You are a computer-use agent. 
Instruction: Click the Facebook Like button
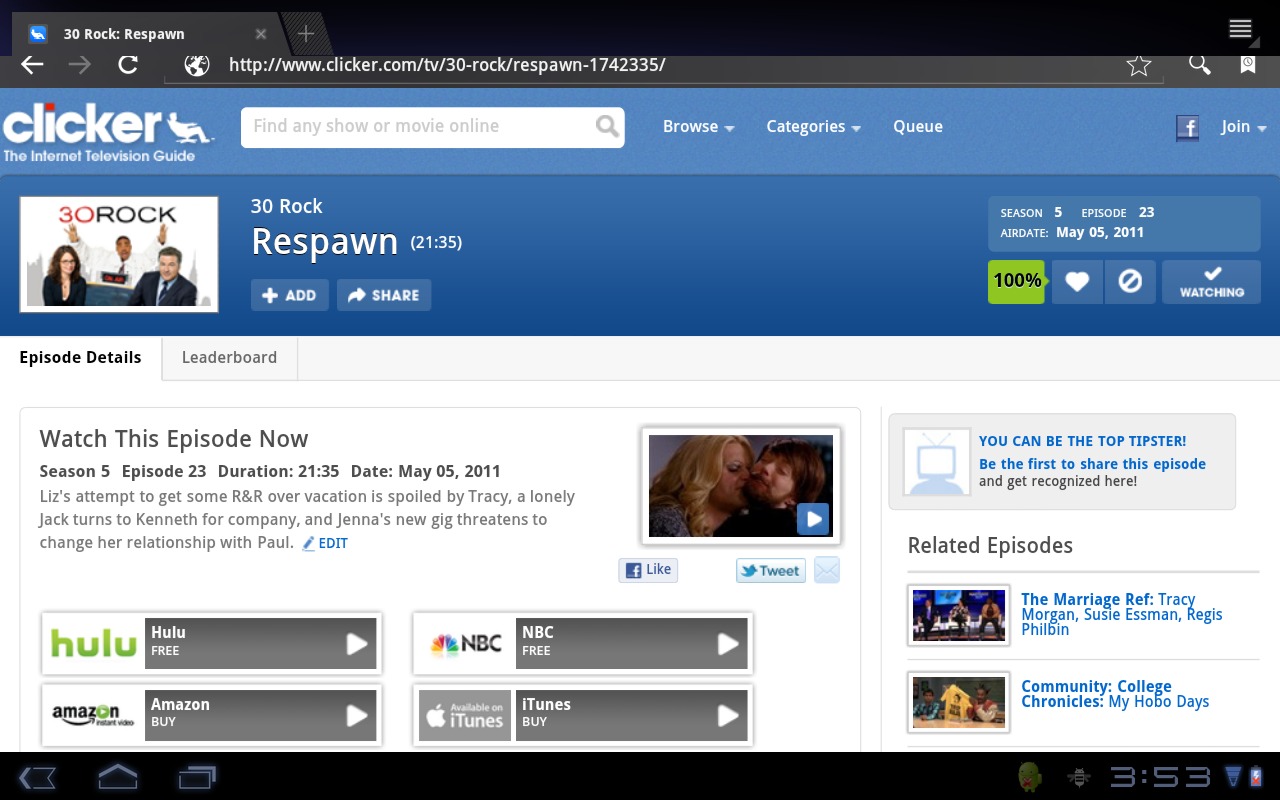pyautogui.click(x=648, y=570)
